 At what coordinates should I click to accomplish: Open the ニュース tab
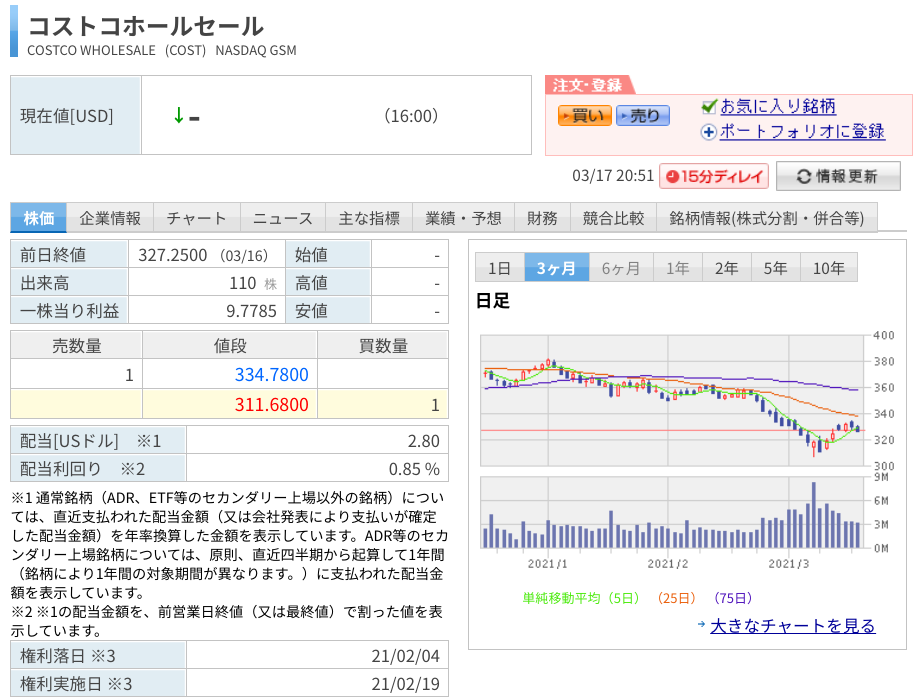pyautogui.click(x=283, y=218)
